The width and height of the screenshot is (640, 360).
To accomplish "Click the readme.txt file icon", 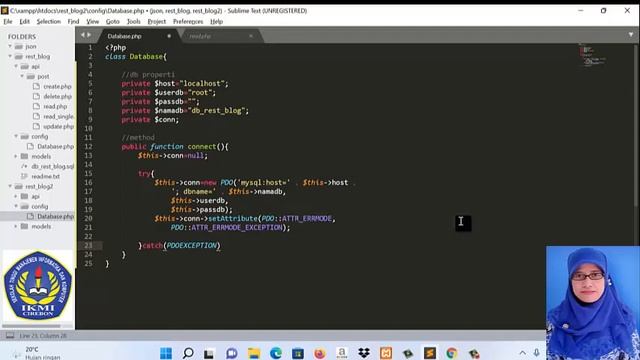I will click(x=24, y=176).
